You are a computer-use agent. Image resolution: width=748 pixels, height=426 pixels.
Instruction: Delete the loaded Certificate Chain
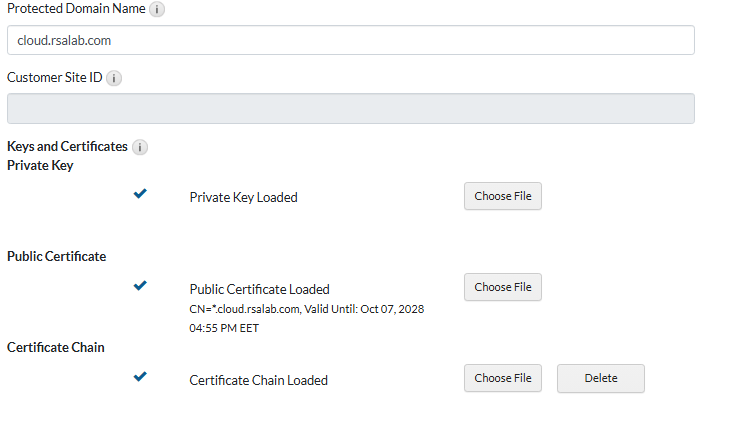(x=600, y=378)
